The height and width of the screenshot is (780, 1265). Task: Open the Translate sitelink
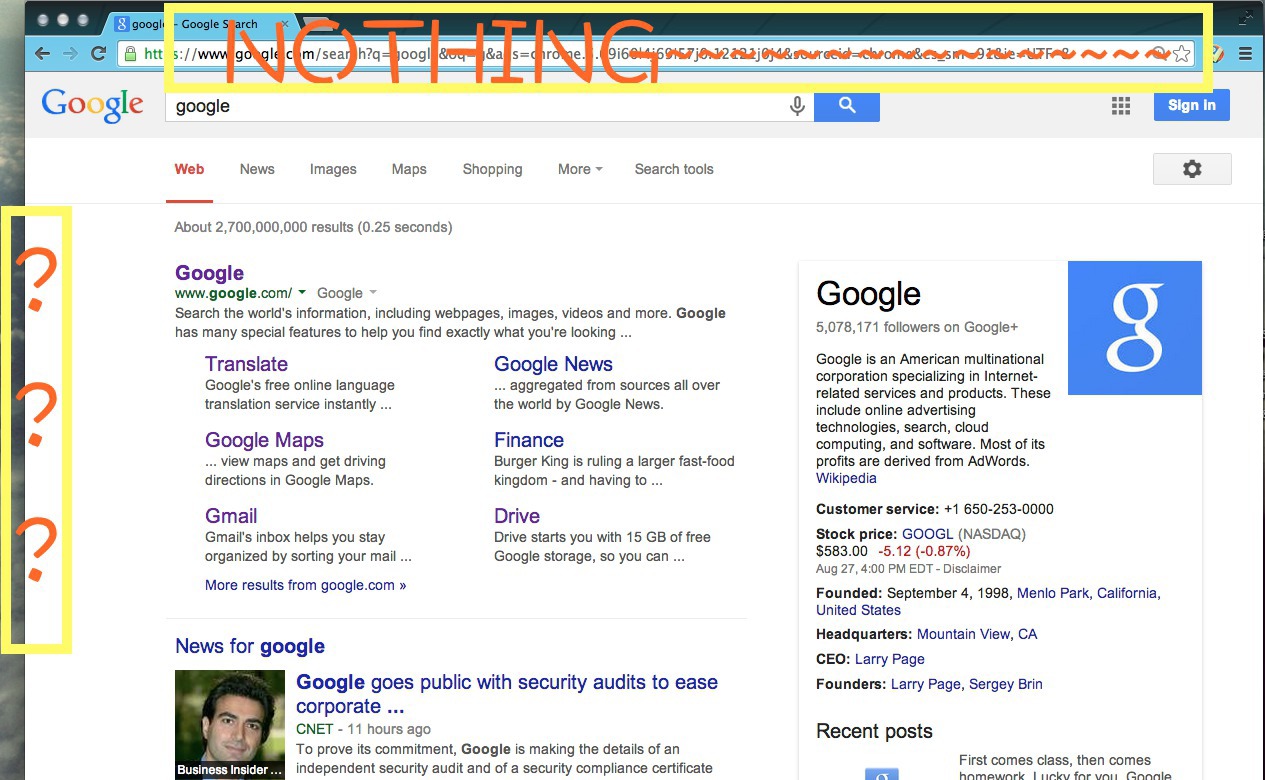[246, 364]
